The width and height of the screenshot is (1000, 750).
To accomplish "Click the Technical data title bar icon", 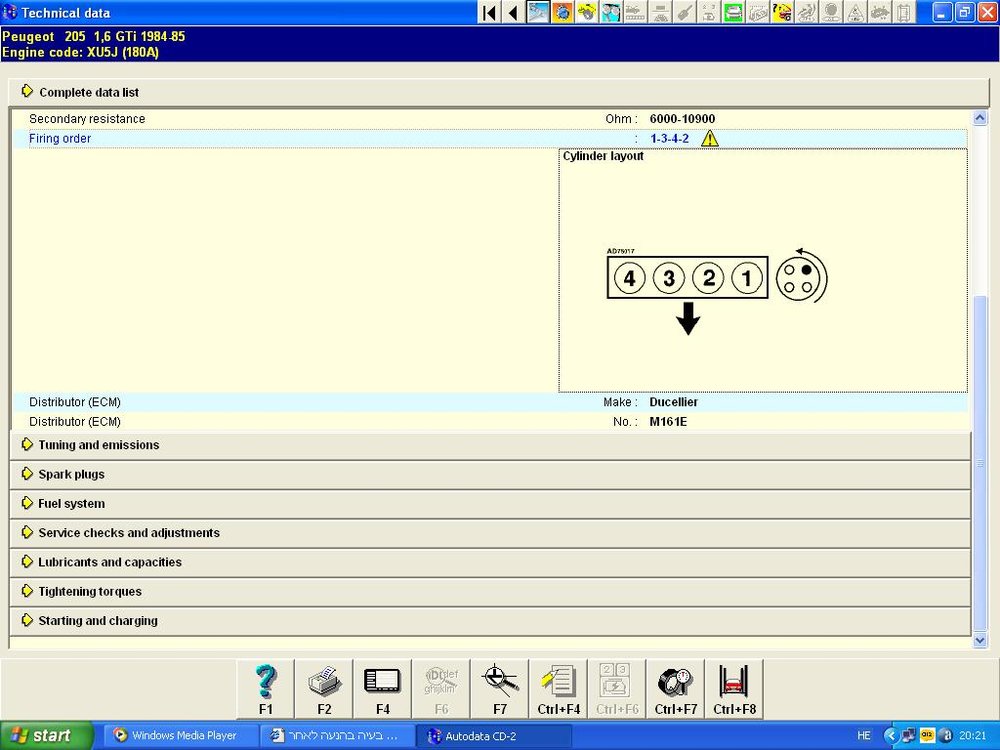I will click(x=10, y=12).
